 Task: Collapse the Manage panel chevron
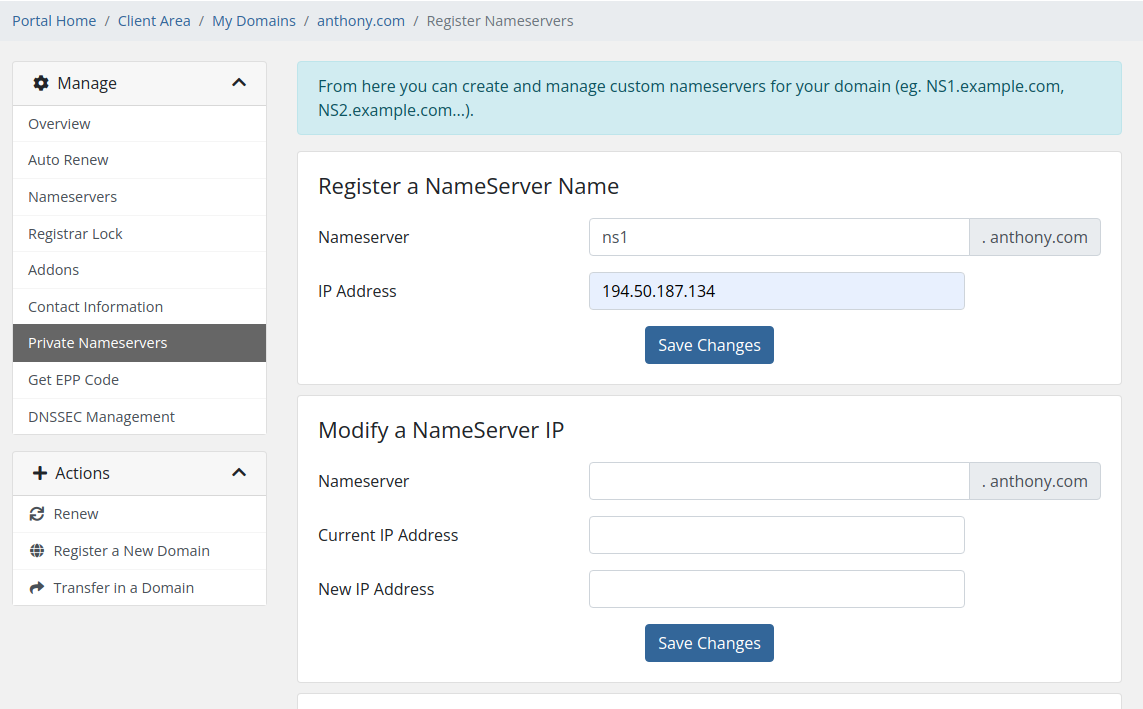click(x=238, y=83)
